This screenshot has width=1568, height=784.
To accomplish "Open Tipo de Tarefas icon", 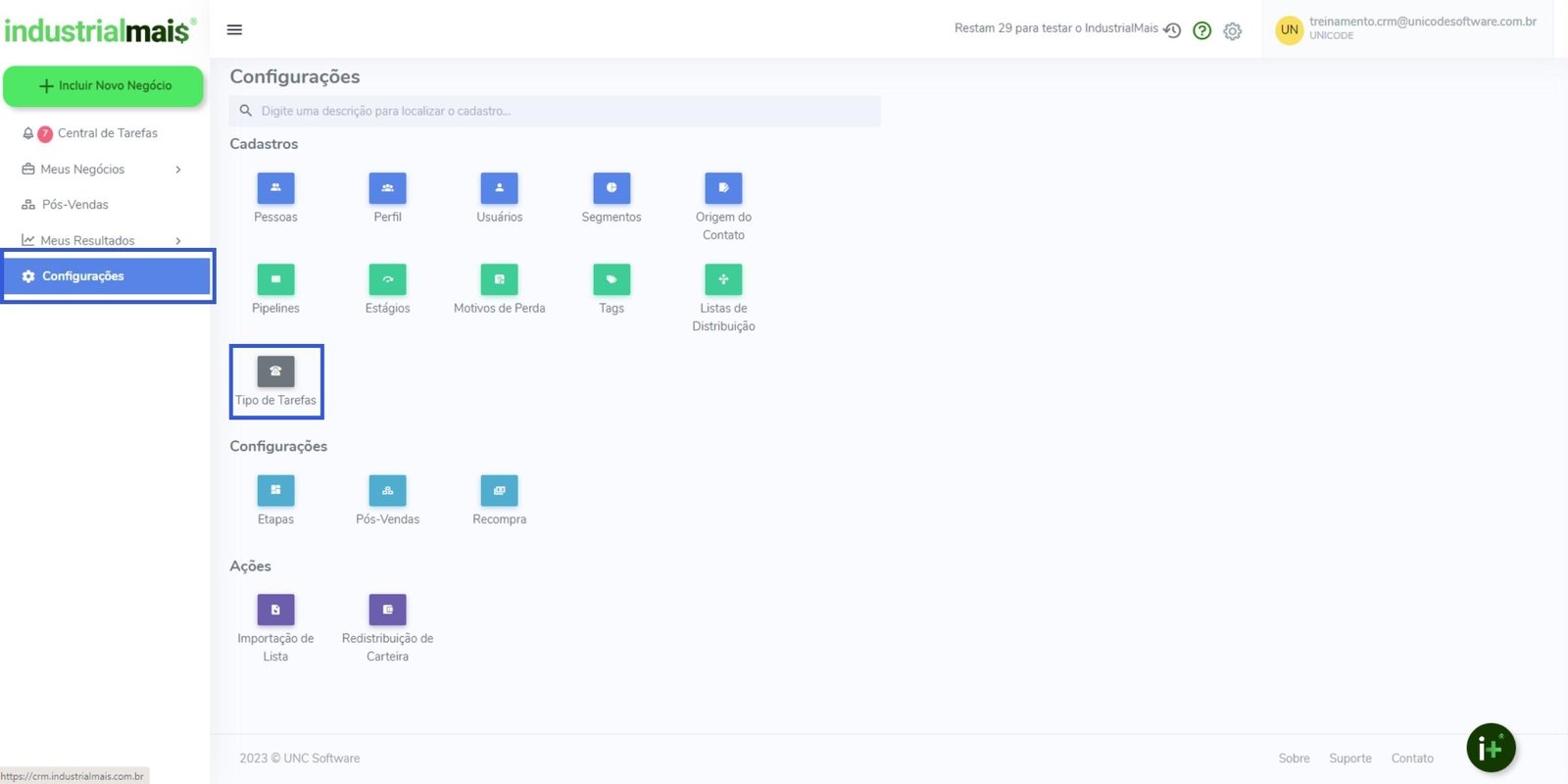I will point(275,371).
